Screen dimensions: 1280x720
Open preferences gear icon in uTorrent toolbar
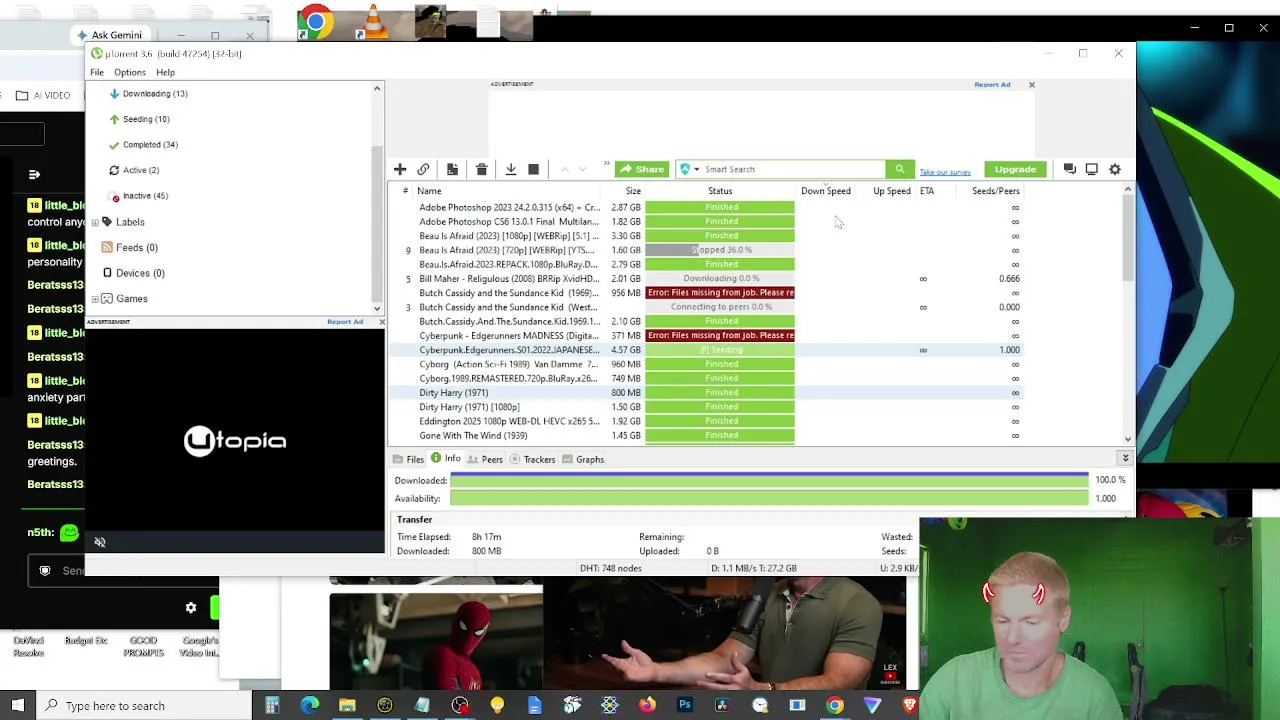tap(1115, 169)
